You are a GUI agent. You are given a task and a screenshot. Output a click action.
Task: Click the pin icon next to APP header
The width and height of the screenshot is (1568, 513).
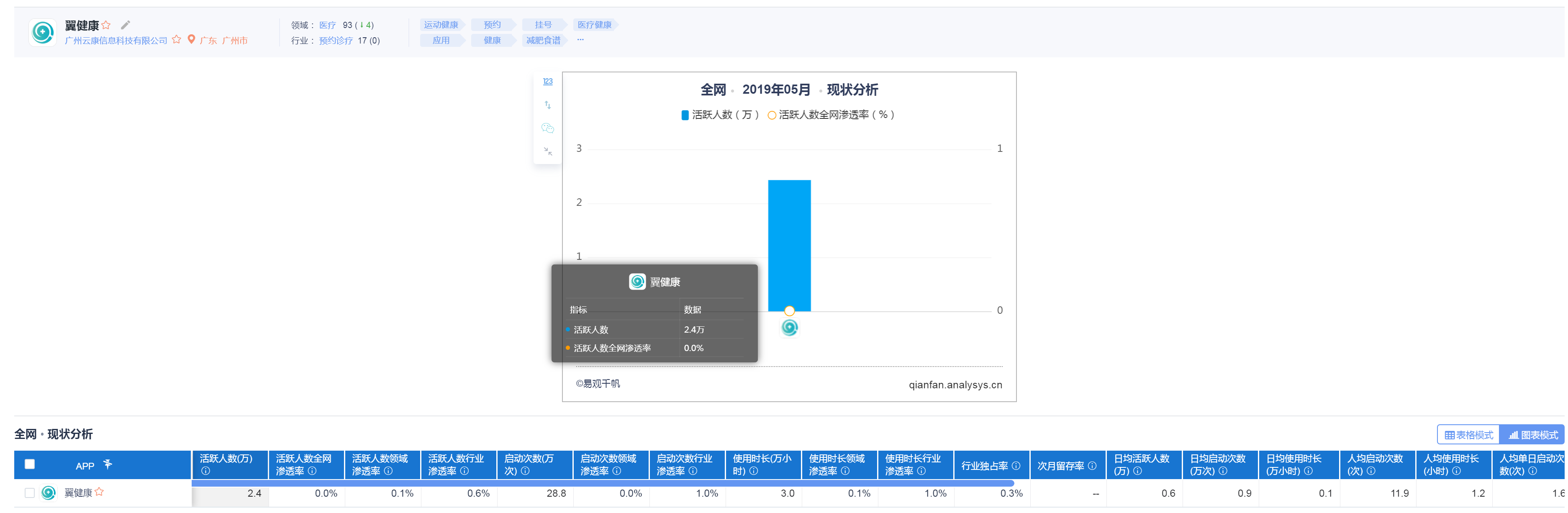tap(108, 464)
